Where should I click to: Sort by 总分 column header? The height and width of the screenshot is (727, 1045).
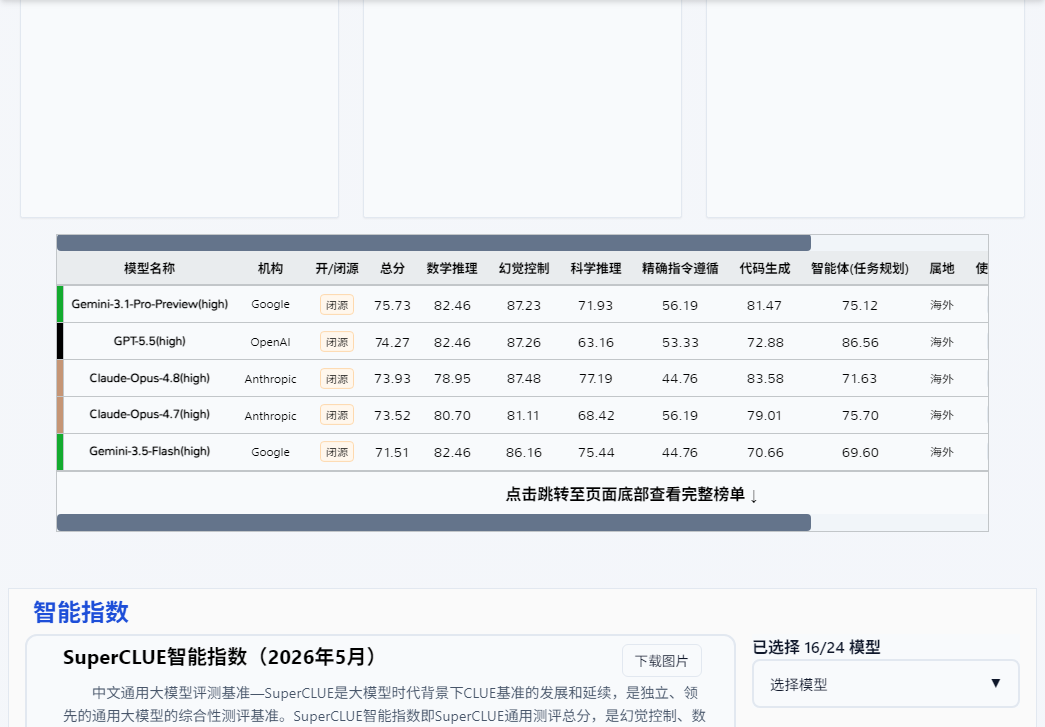pyautogui.click(x=393, y=269)
